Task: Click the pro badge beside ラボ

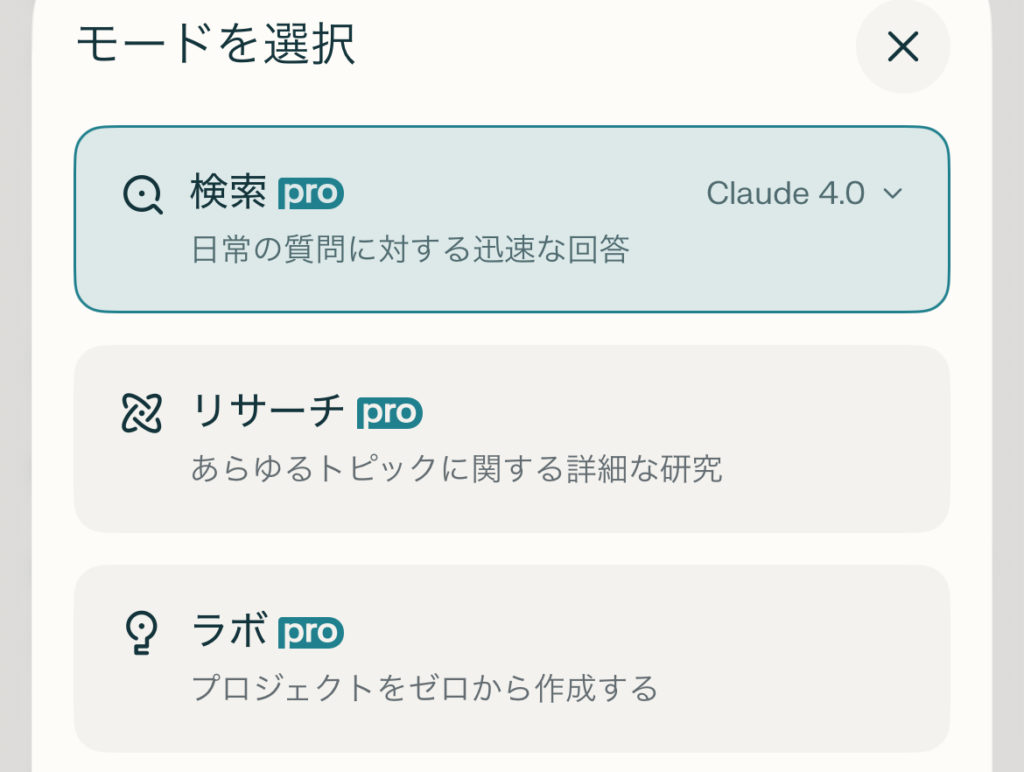Action: 311,631
